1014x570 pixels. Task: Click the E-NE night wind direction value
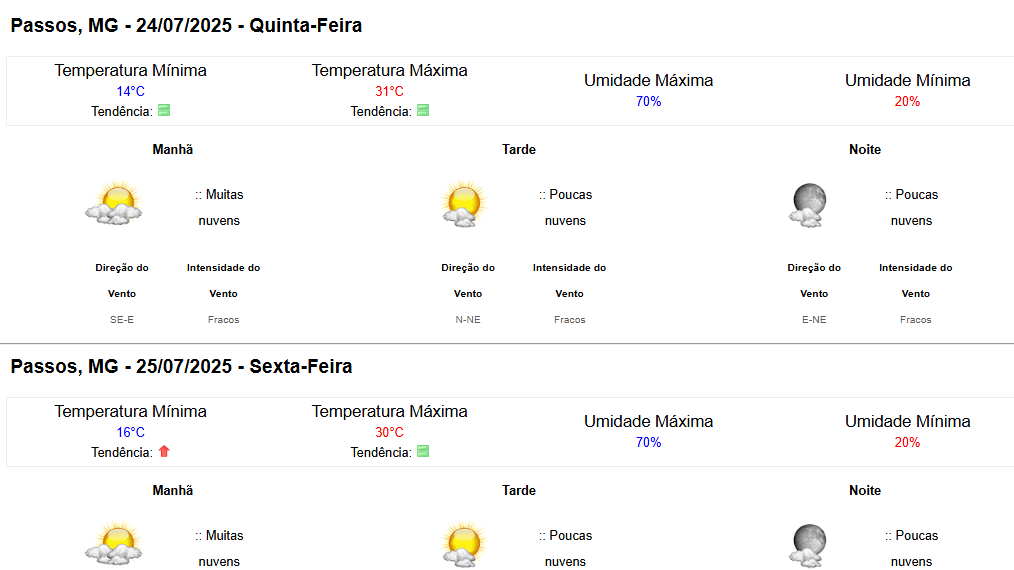click(x=814, y=320)
